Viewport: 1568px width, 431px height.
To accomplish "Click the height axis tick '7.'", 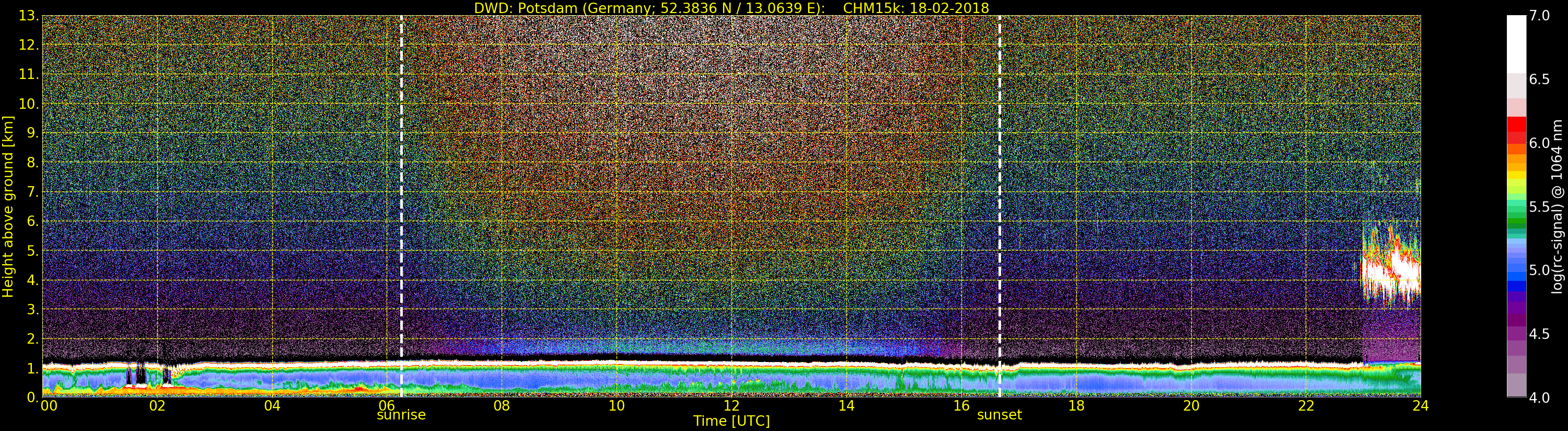I will click(33, 192).
